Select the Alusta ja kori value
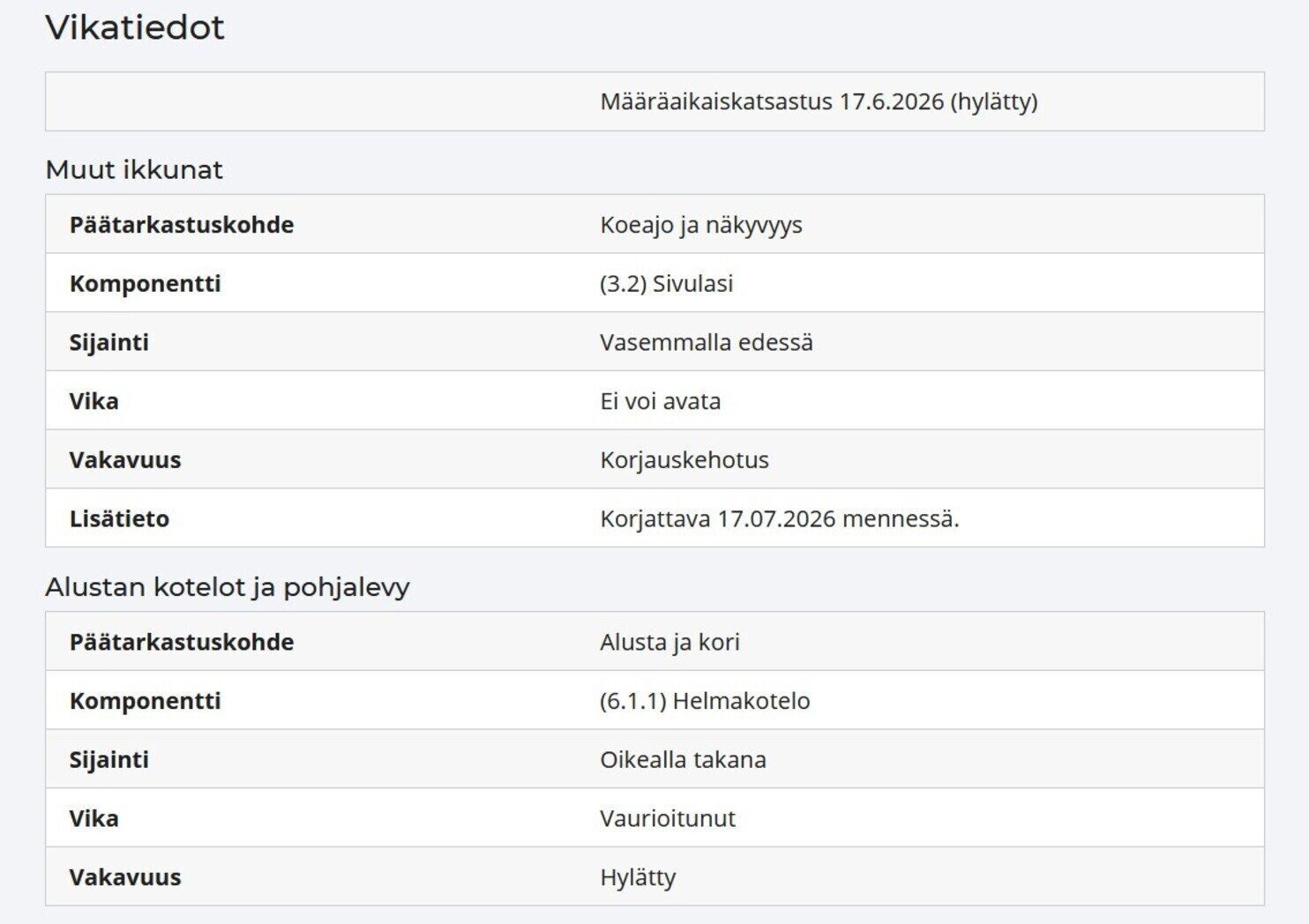 pos(669,642)
